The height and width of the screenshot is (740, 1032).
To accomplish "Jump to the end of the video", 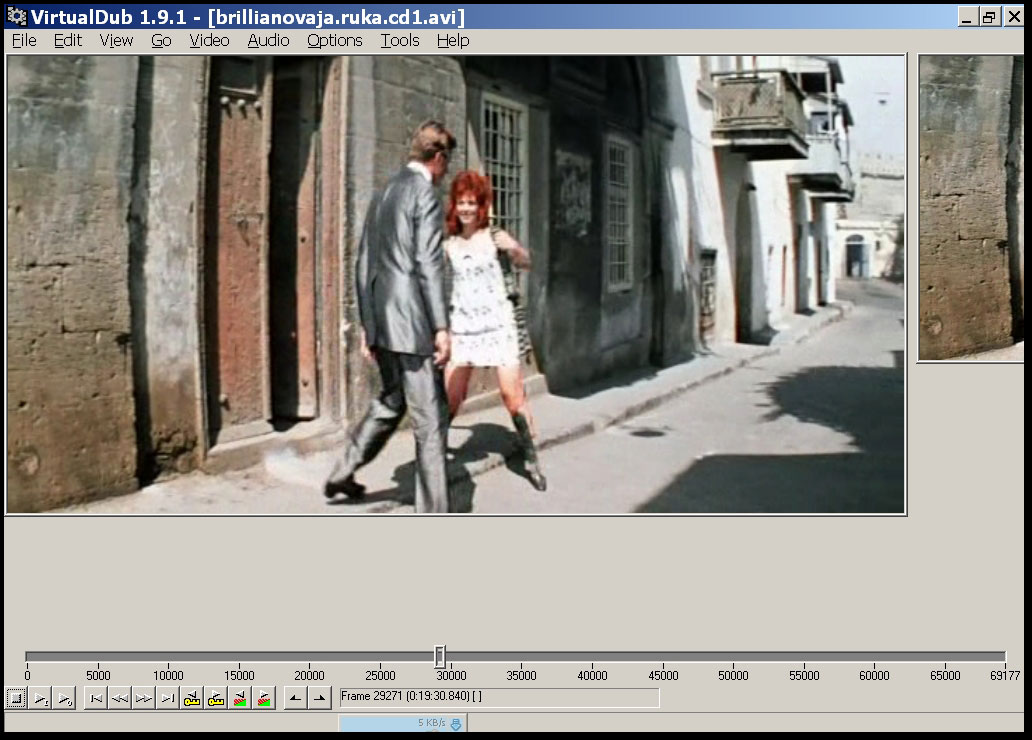I will [x=168, y=698].
